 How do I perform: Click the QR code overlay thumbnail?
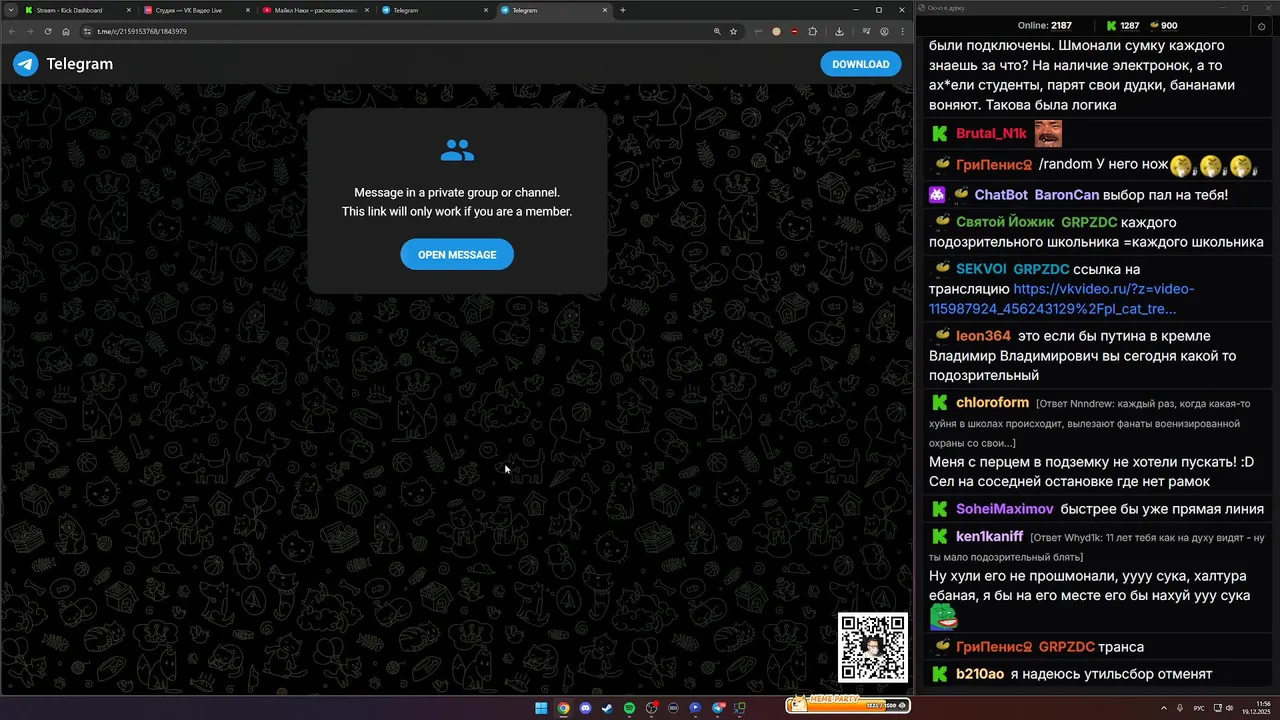point(873,647)
